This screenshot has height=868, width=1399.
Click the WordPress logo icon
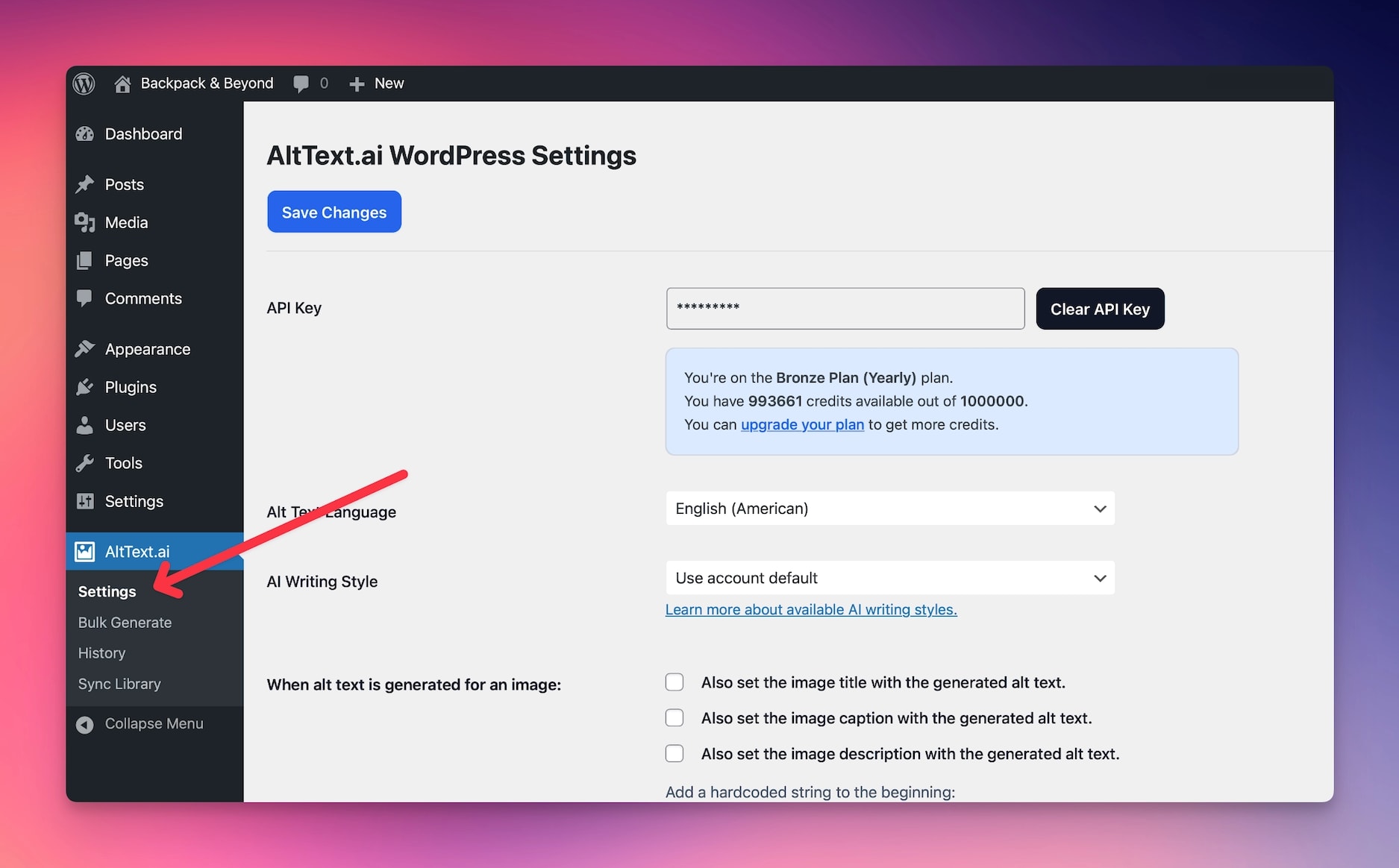click(x=84, y=84)
